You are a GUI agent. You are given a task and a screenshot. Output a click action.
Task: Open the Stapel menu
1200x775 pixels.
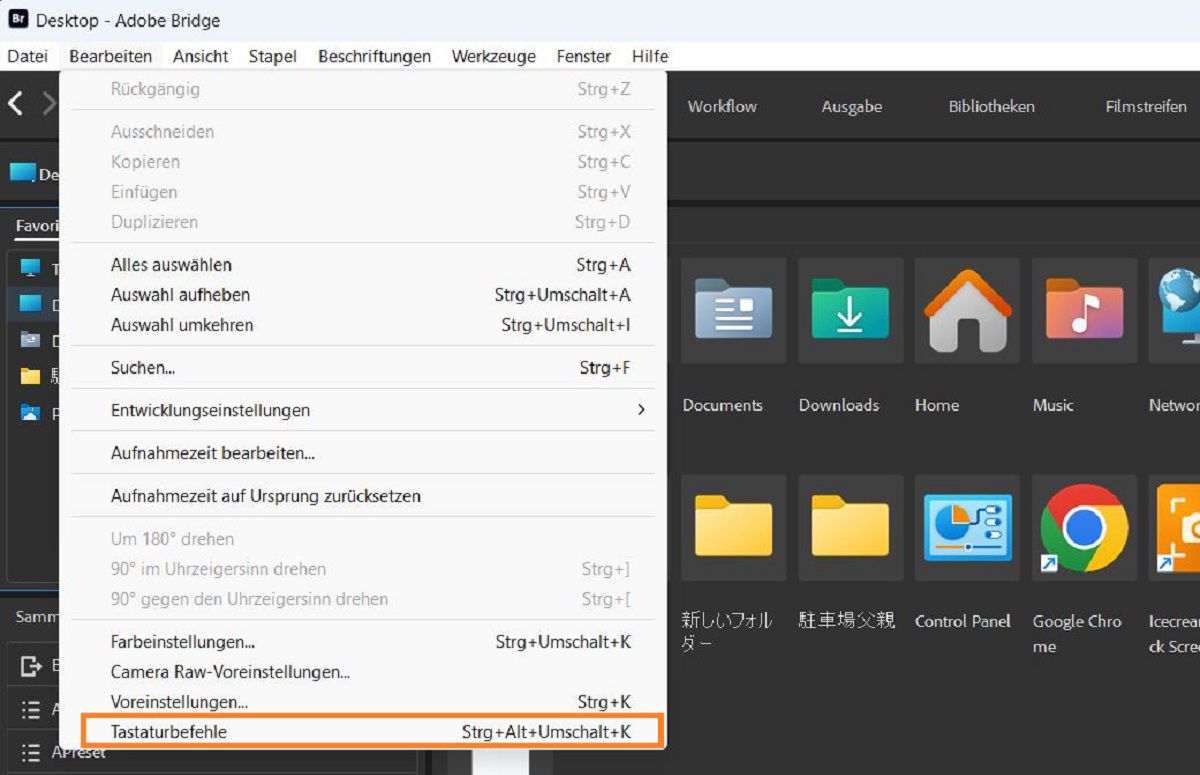coord(272,56)
